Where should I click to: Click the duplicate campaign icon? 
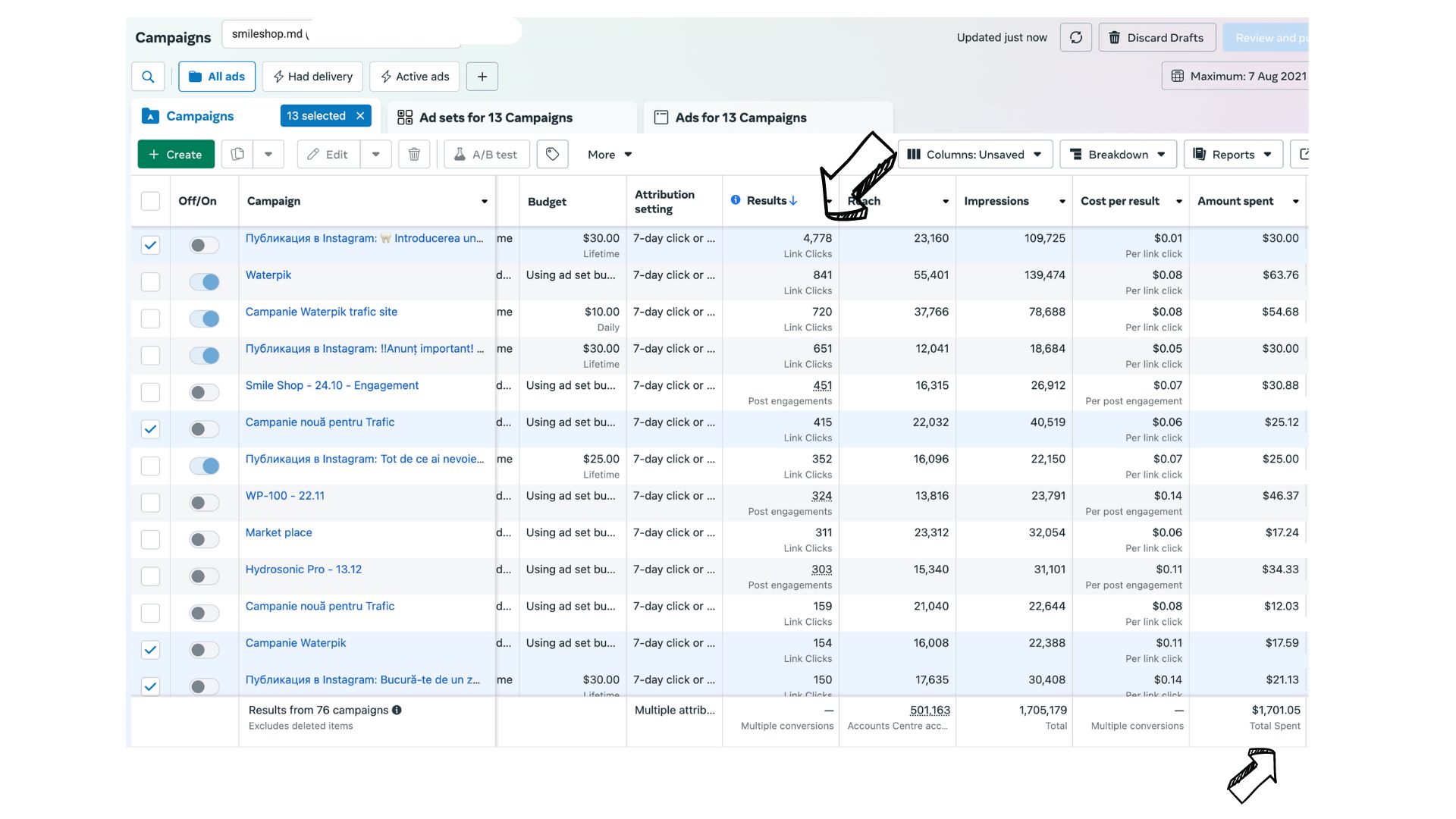237,155
